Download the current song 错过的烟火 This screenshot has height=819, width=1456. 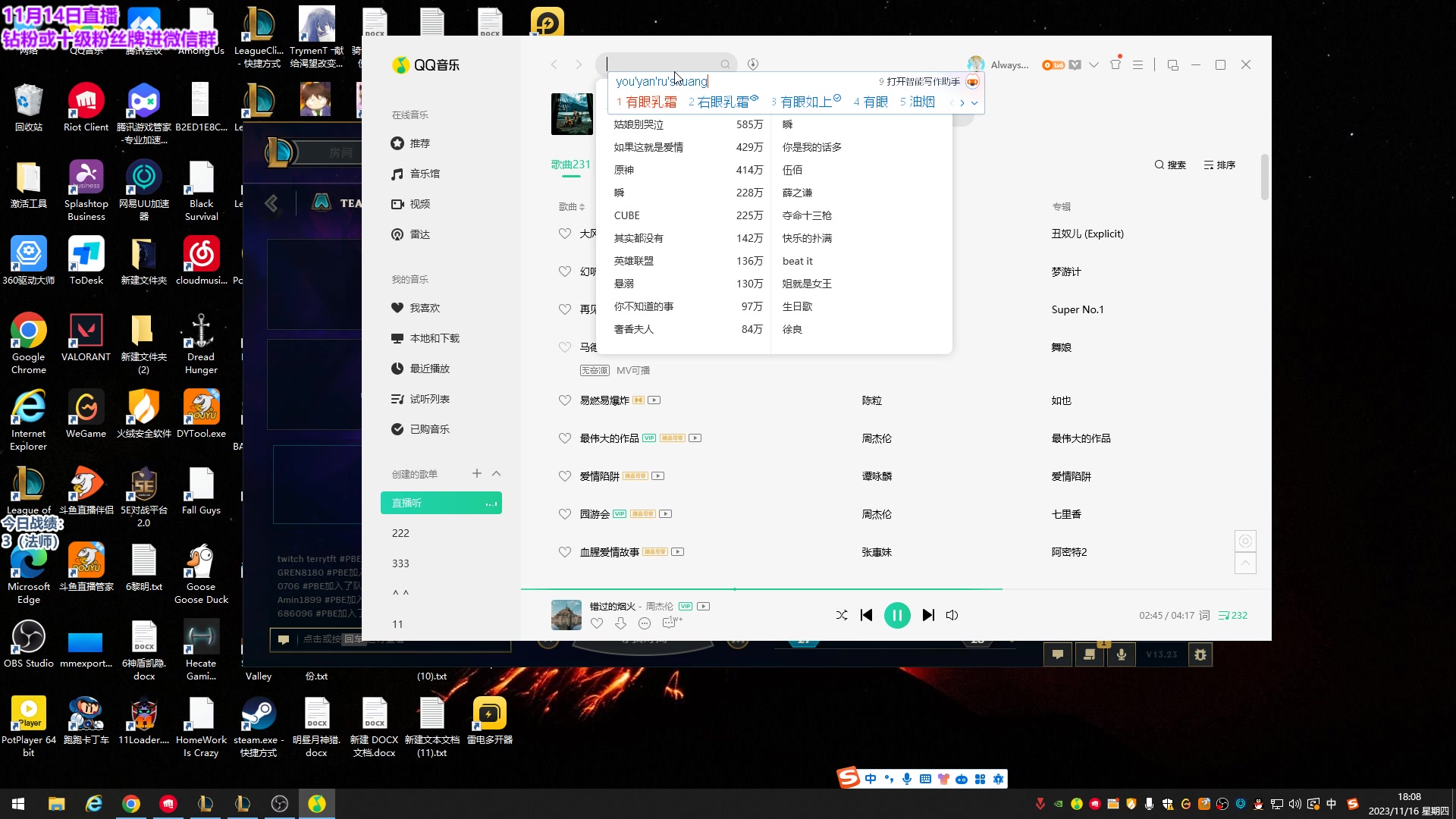point(620,623)
